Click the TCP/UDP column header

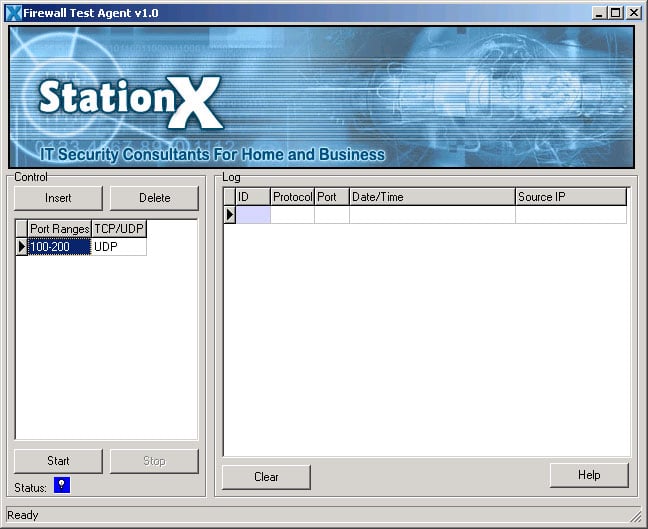(x=119, y=229)
